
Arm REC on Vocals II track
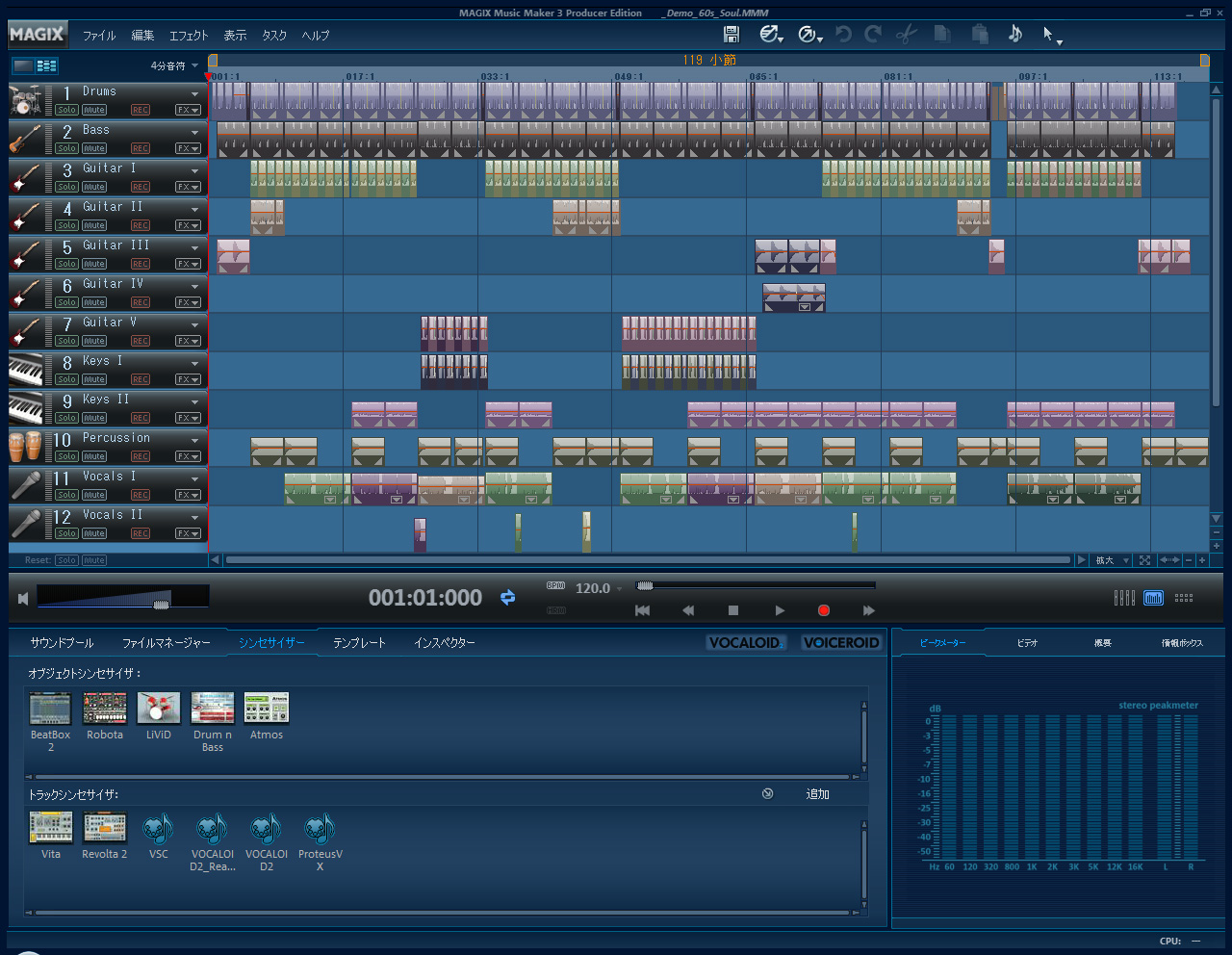pos(141,533)
